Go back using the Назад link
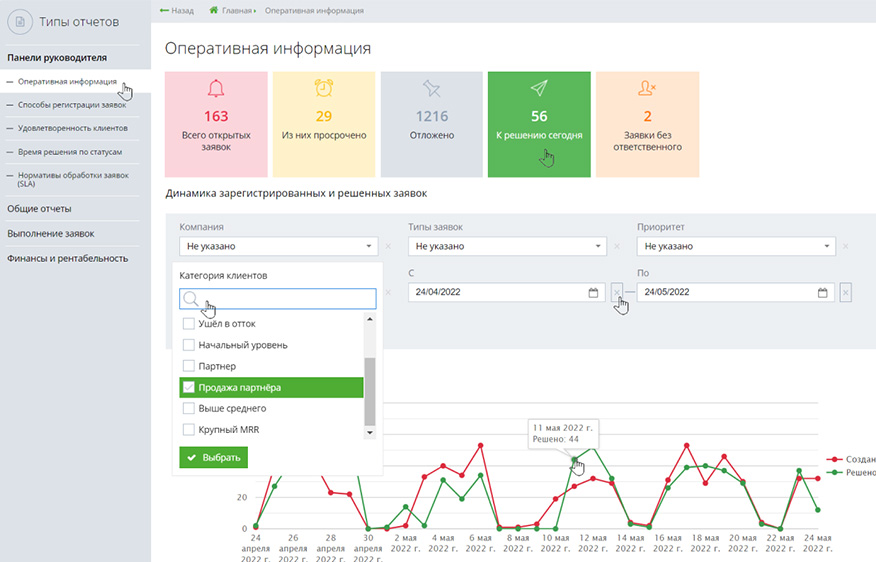This screenshot has width=876, height=562. point(177,10)
